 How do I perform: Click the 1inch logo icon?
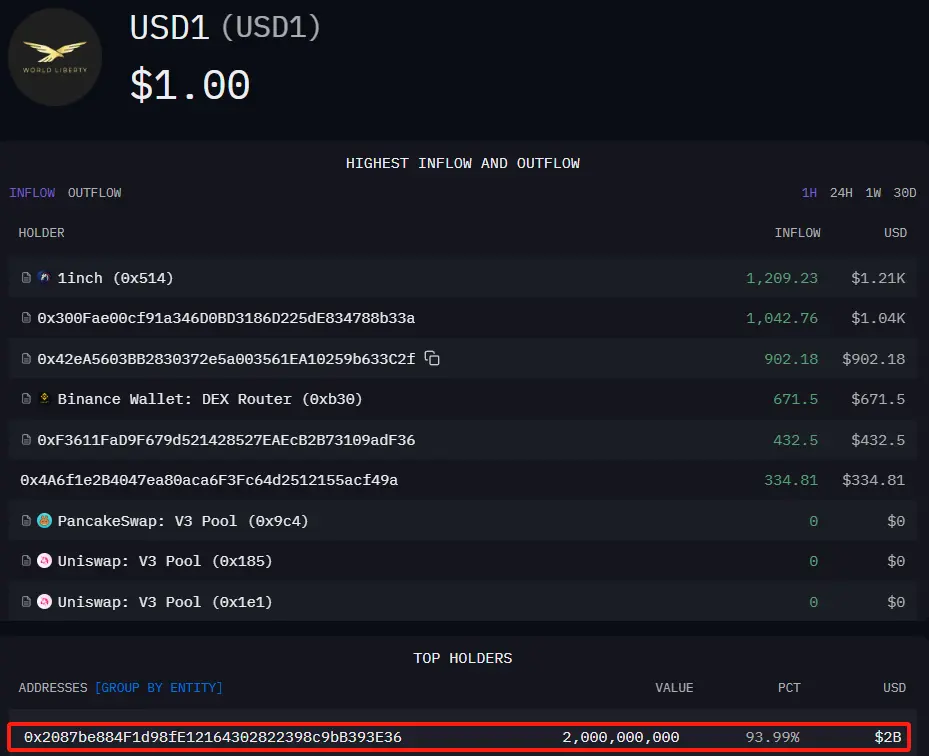coord(44,278)
